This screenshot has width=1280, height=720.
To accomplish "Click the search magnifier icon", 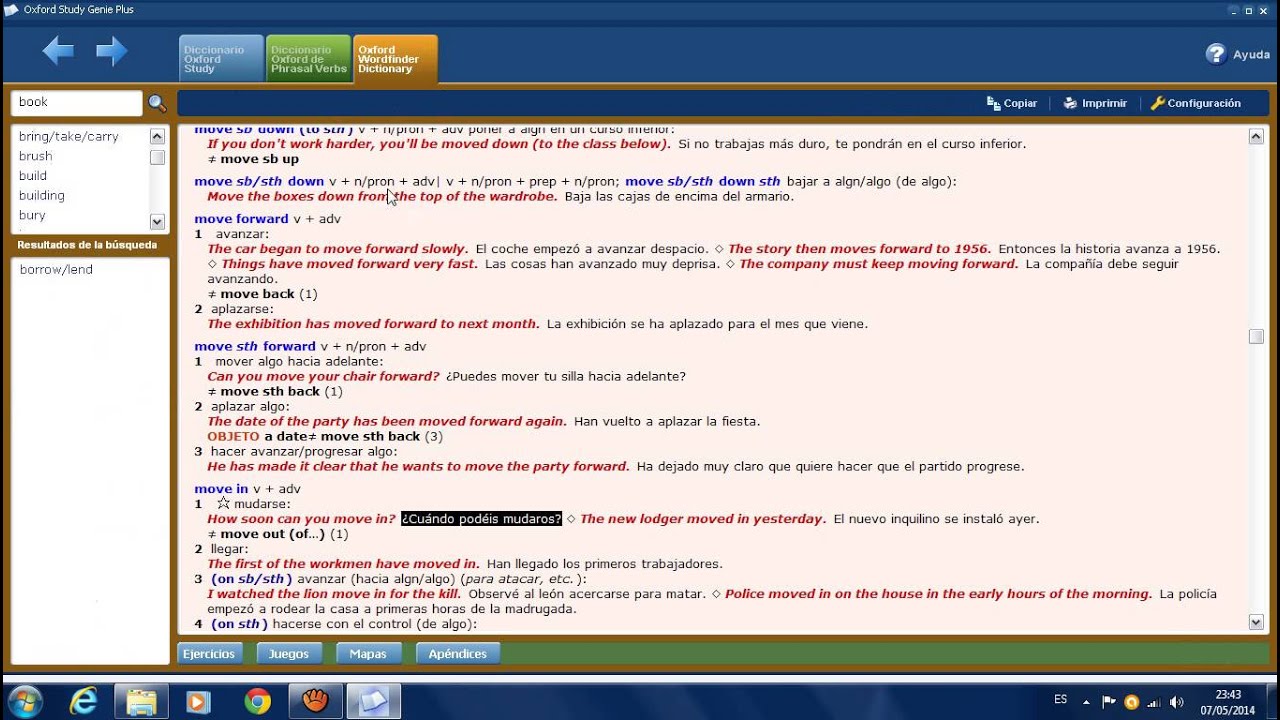I will pos(157,103).
